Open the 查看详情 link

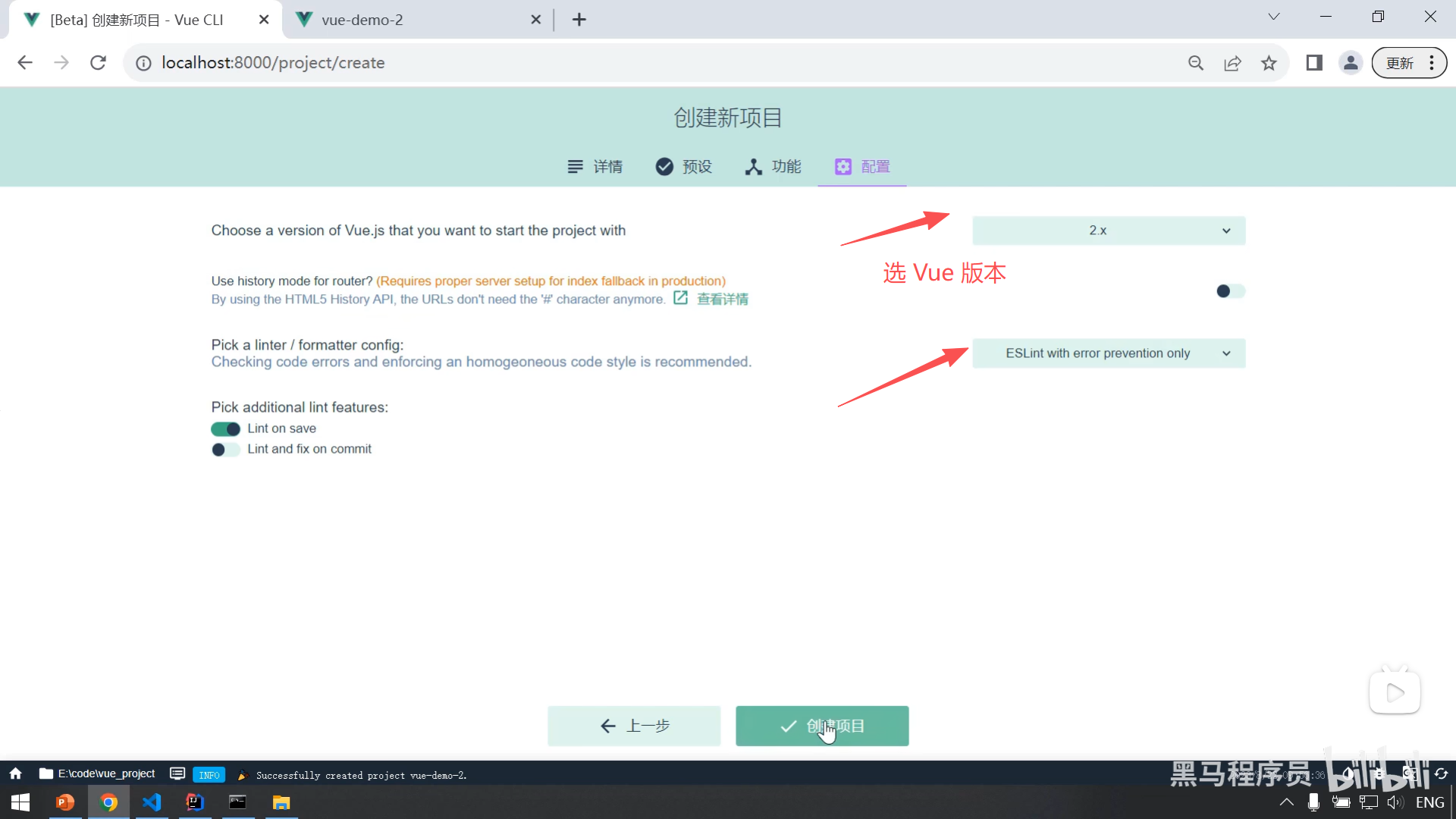(x=721, y=300)
